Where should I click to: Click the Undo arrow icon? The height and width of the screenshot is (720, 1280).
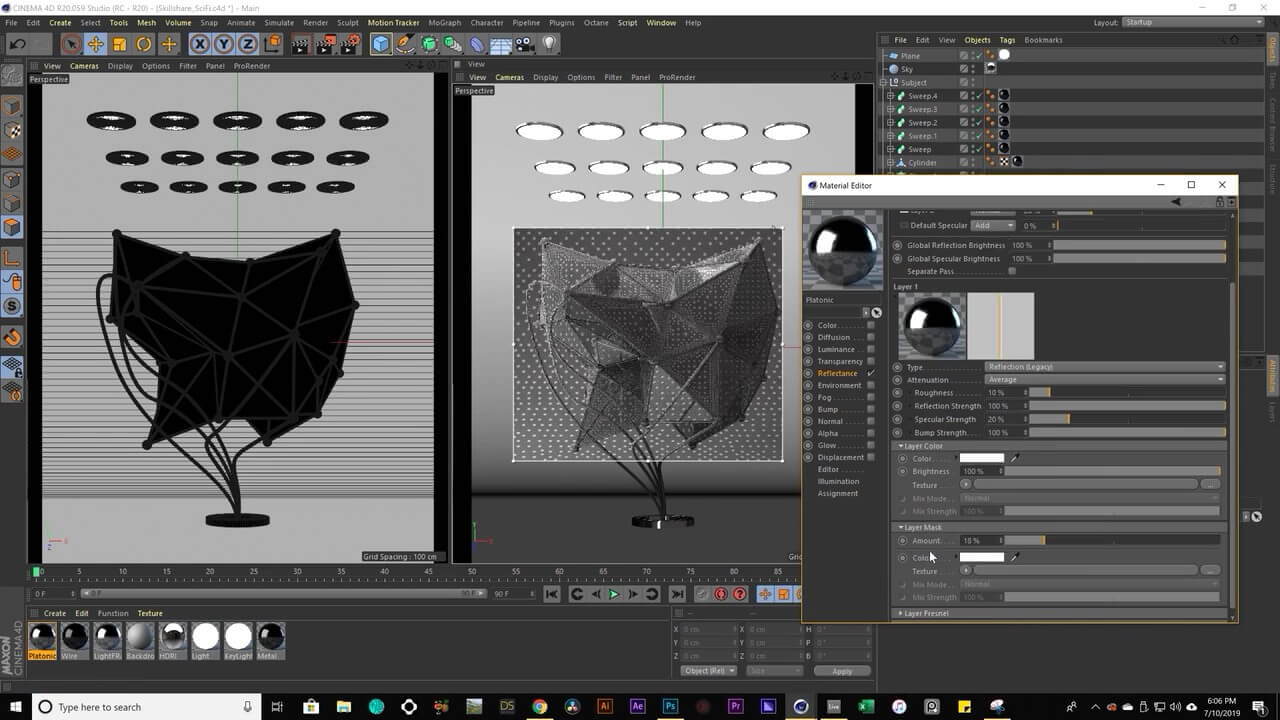17,44
